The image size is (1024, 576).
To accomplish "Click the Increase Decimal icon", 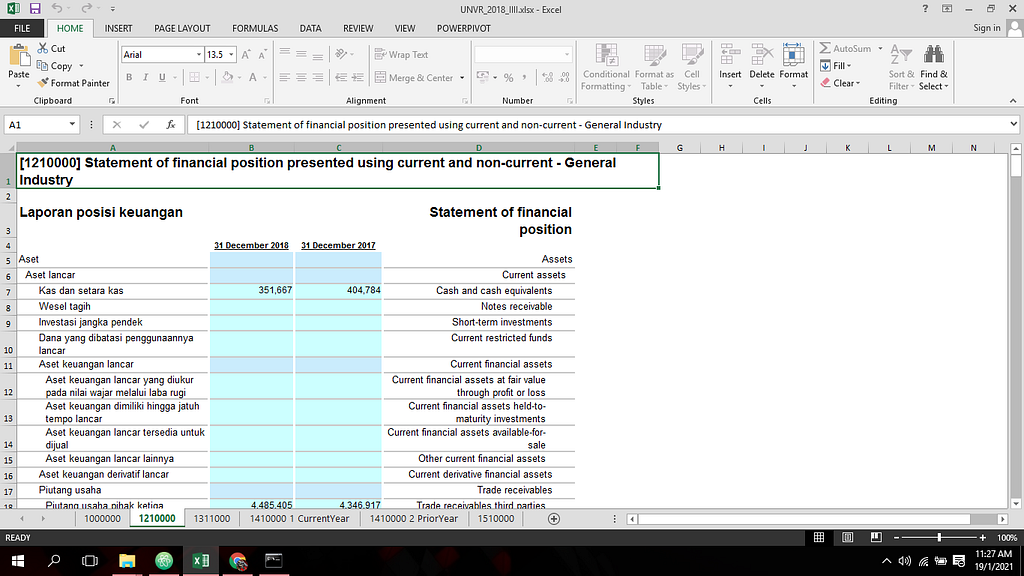I will pyautogui.click(x=547, y=78).
